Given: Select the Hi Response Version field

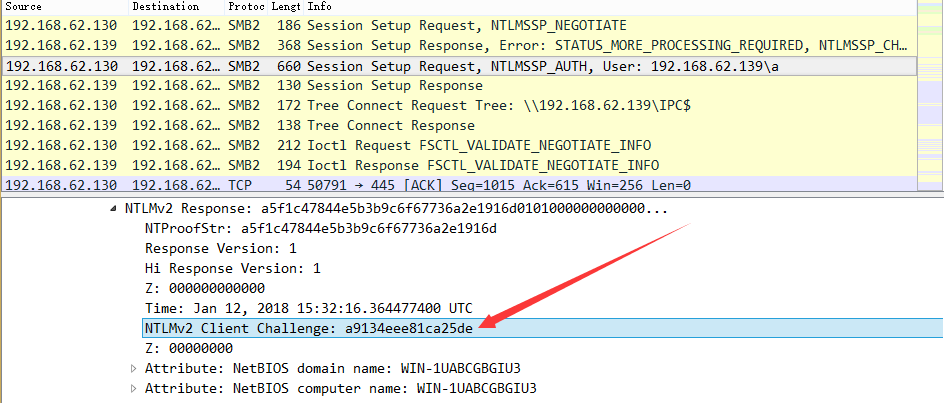Looking at the screenshot, I should [x=233, y=268].
